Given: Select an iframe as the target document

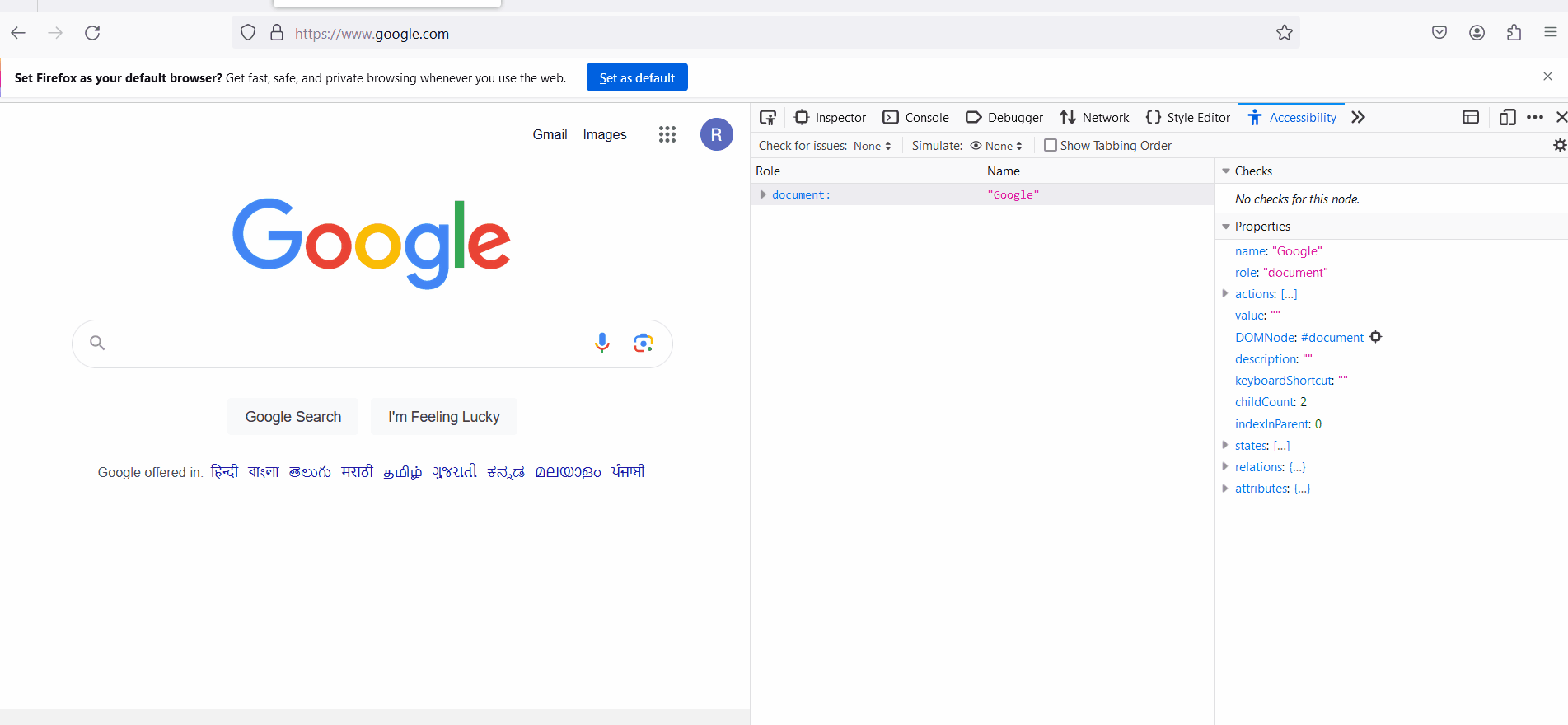Looking at the screenshot, I should (x=1471, y=118).
